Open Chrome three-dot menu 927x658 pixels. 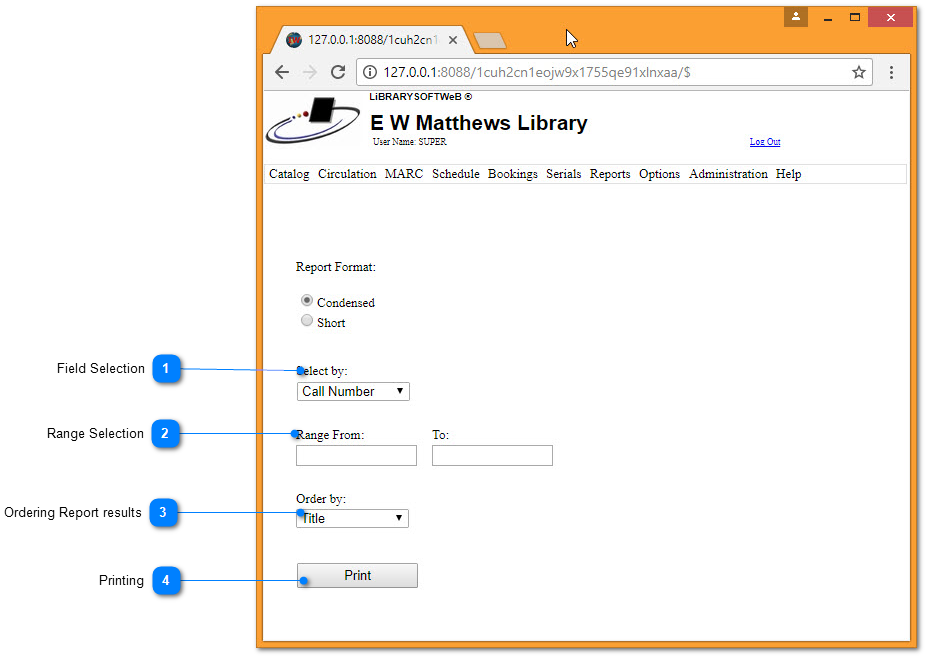tap(891, 72)
